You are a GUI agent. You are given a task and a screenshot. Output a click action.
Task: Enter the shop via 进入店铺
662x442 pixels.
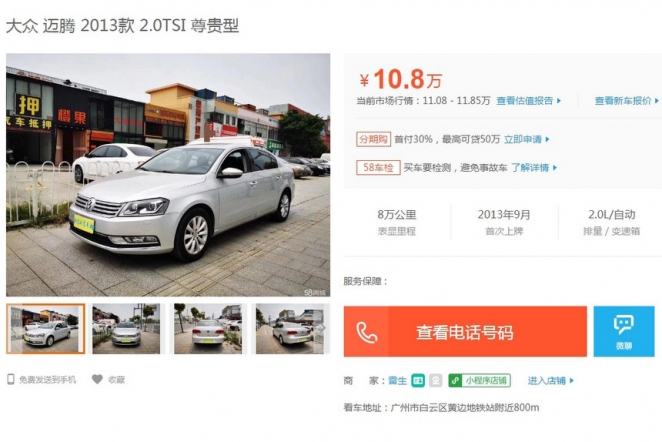(x=551, y=380)
